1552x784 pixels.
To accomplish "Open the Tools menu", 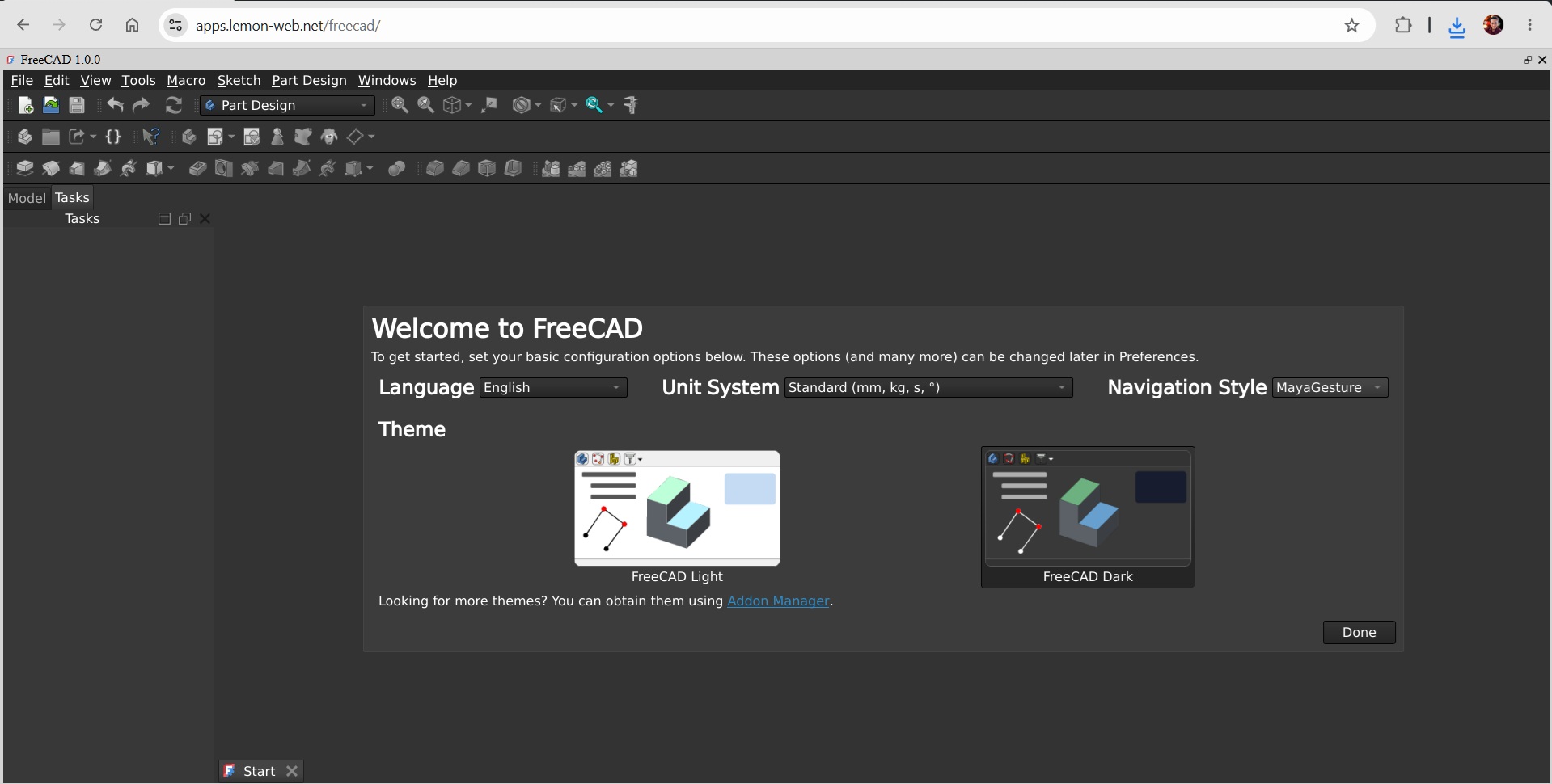I will [138, 80].
